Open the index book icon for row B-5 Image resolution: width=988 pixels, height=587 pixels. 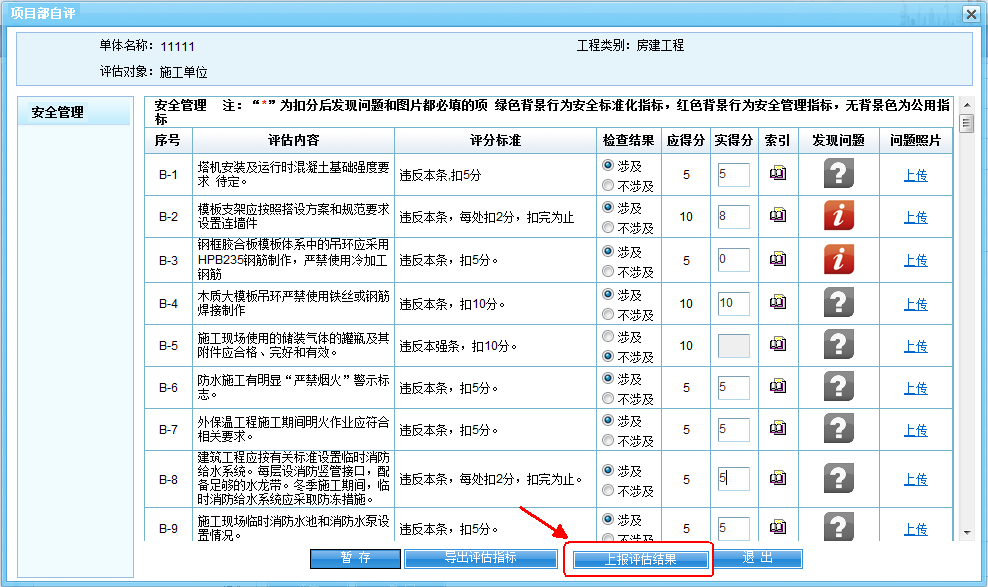point(777,345)
